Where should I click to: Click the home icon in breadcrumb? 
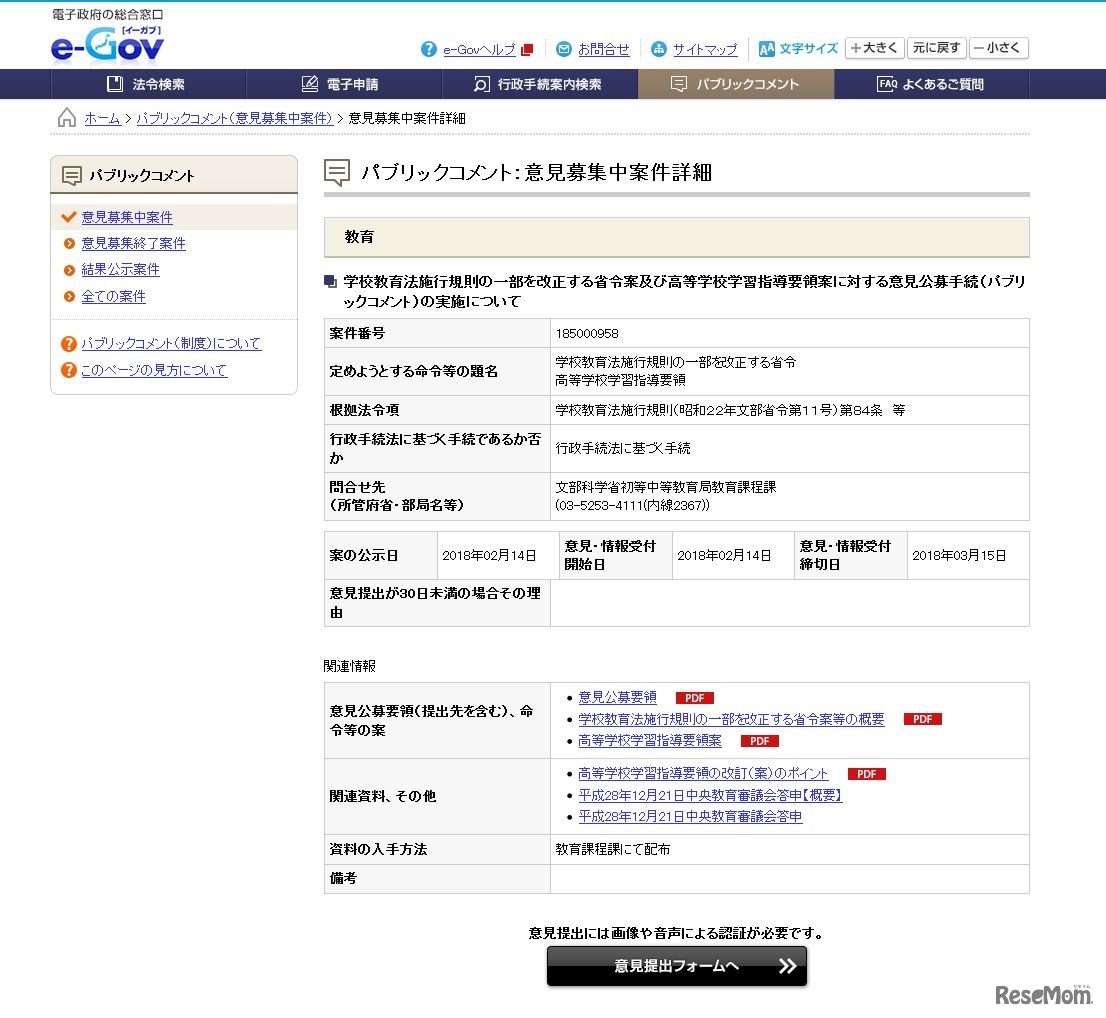pos(67,117)
